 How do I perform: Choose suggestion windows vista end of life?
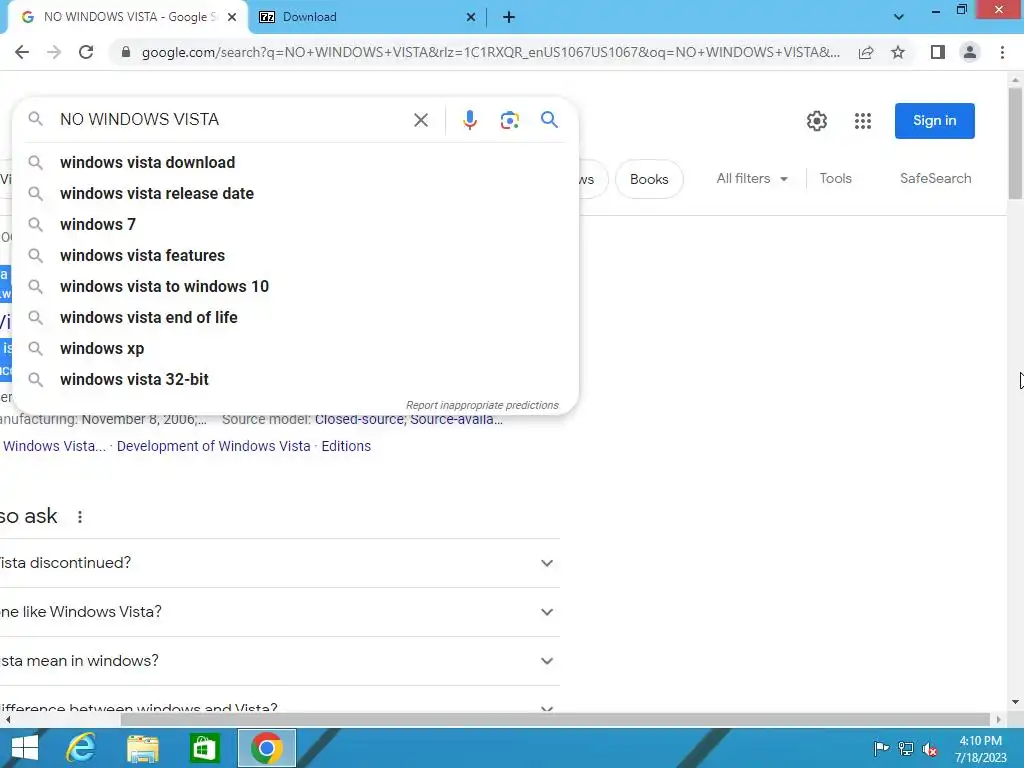click(x=295, y=317)
